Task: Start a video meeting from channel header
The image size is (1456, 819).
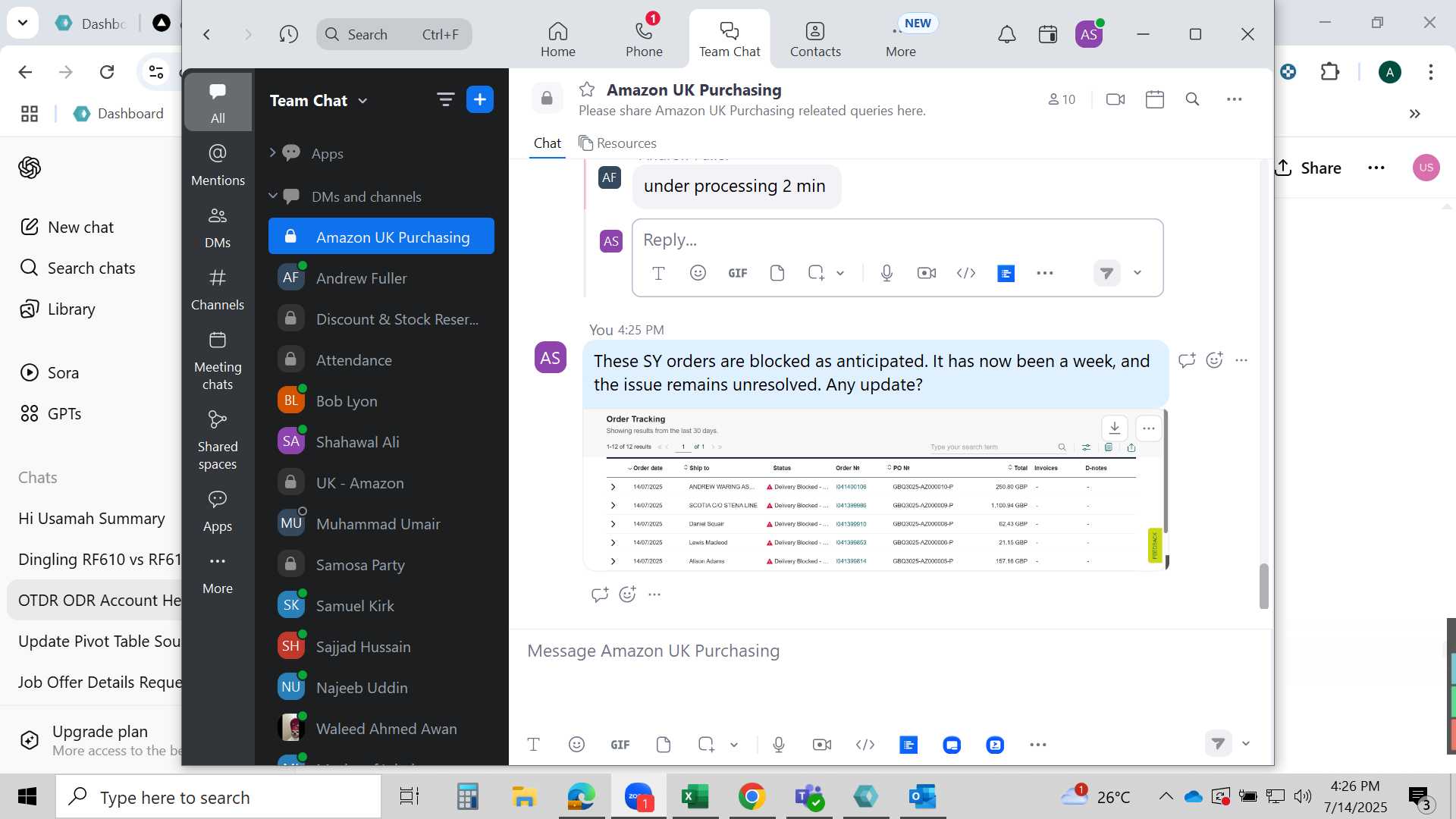Action: pos(1116,99)
